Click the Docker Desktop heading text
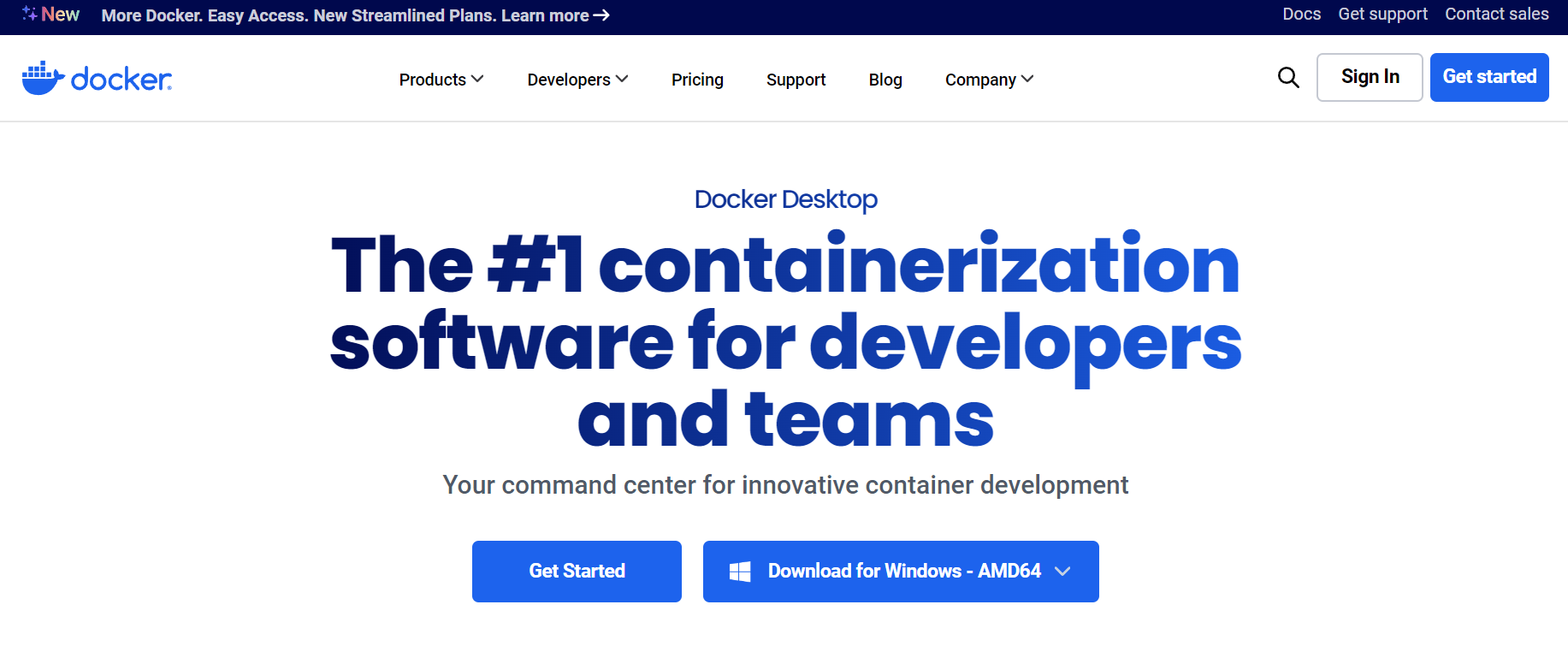Image resolution: width=1568 pixels, height=646 pixels. (x=785, y=199)
